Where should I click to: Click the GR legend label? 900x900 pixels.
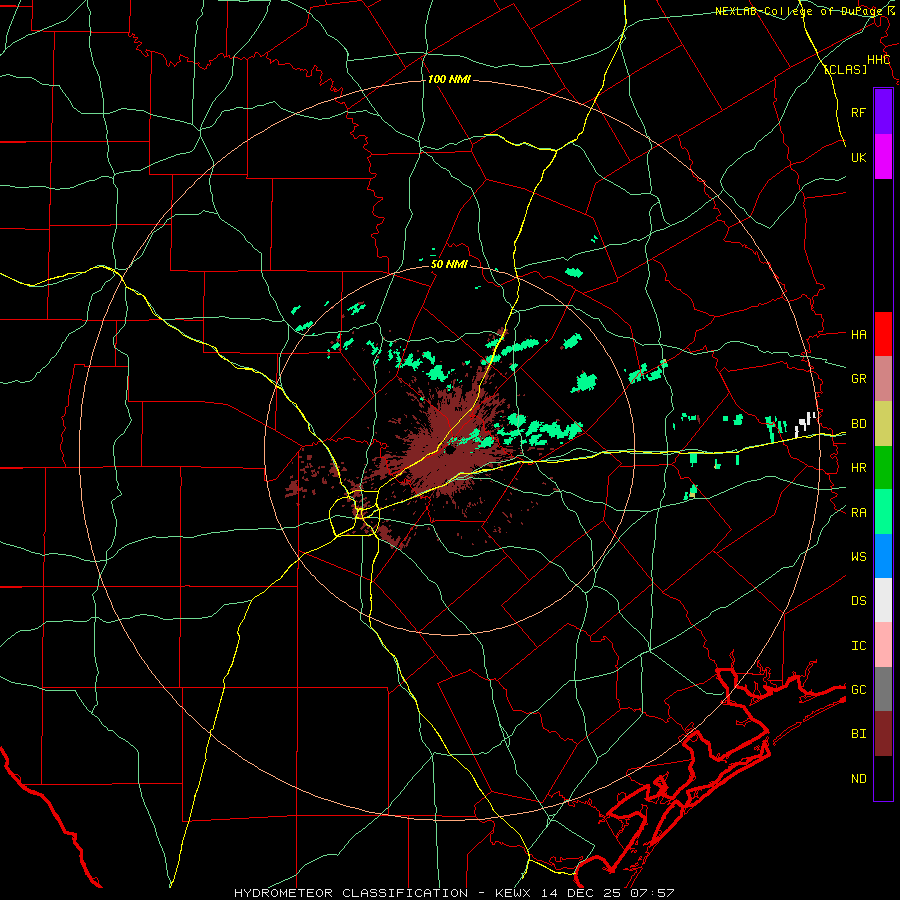(859, 379)
